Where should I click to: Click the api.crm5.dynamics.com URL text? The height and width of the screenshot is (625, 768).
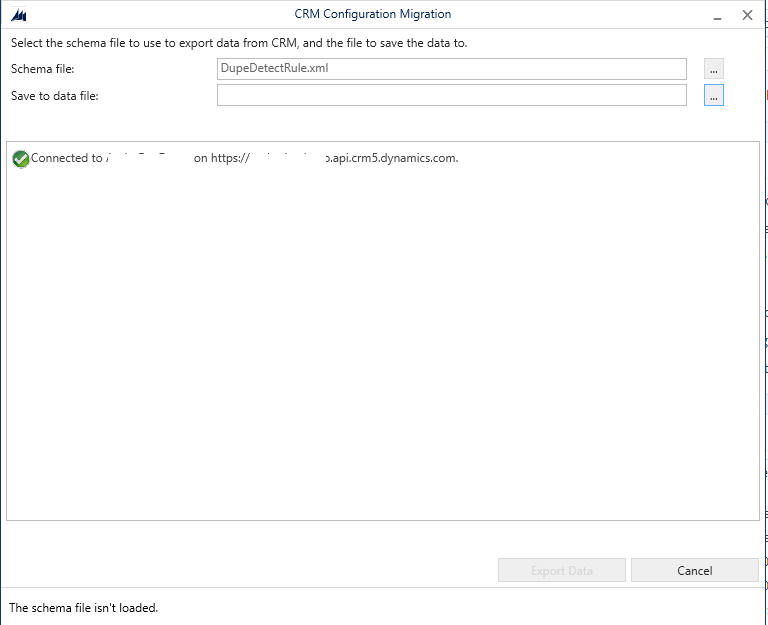390,158
